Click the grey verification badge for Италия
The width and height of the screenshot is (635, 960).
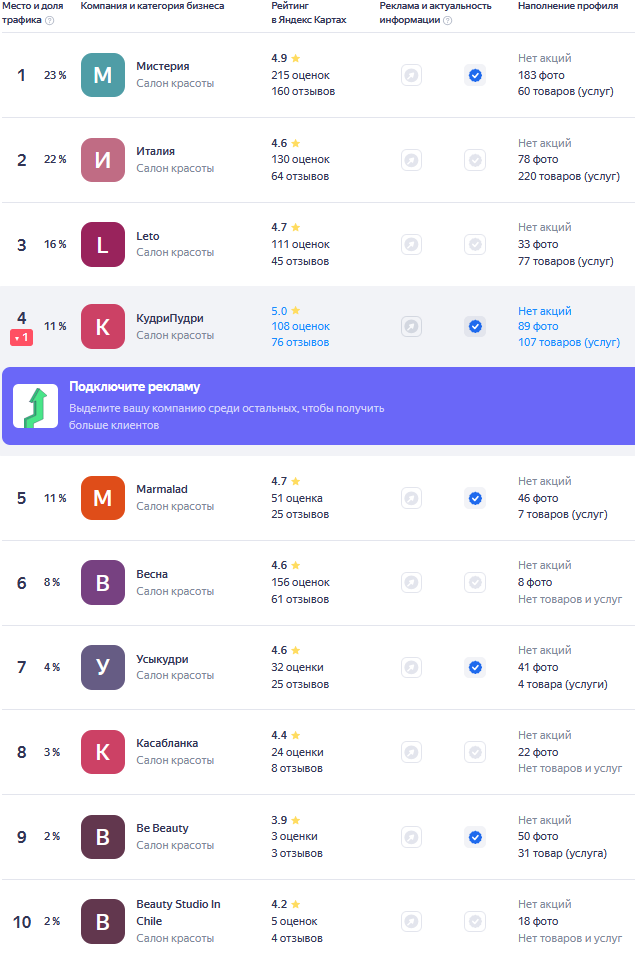click(475, 160)
